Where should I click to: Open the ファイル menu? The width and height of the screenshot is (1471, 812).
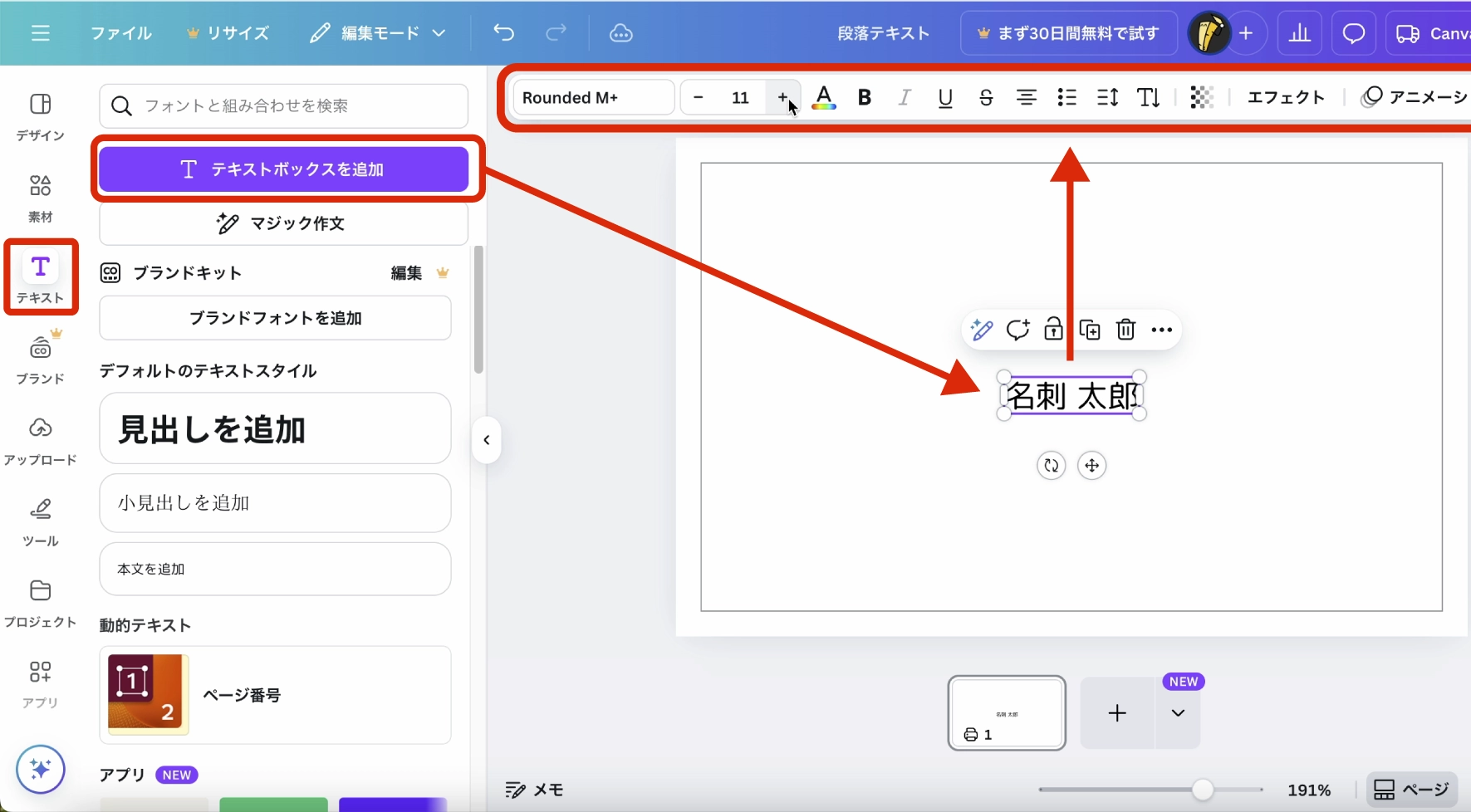121,33
